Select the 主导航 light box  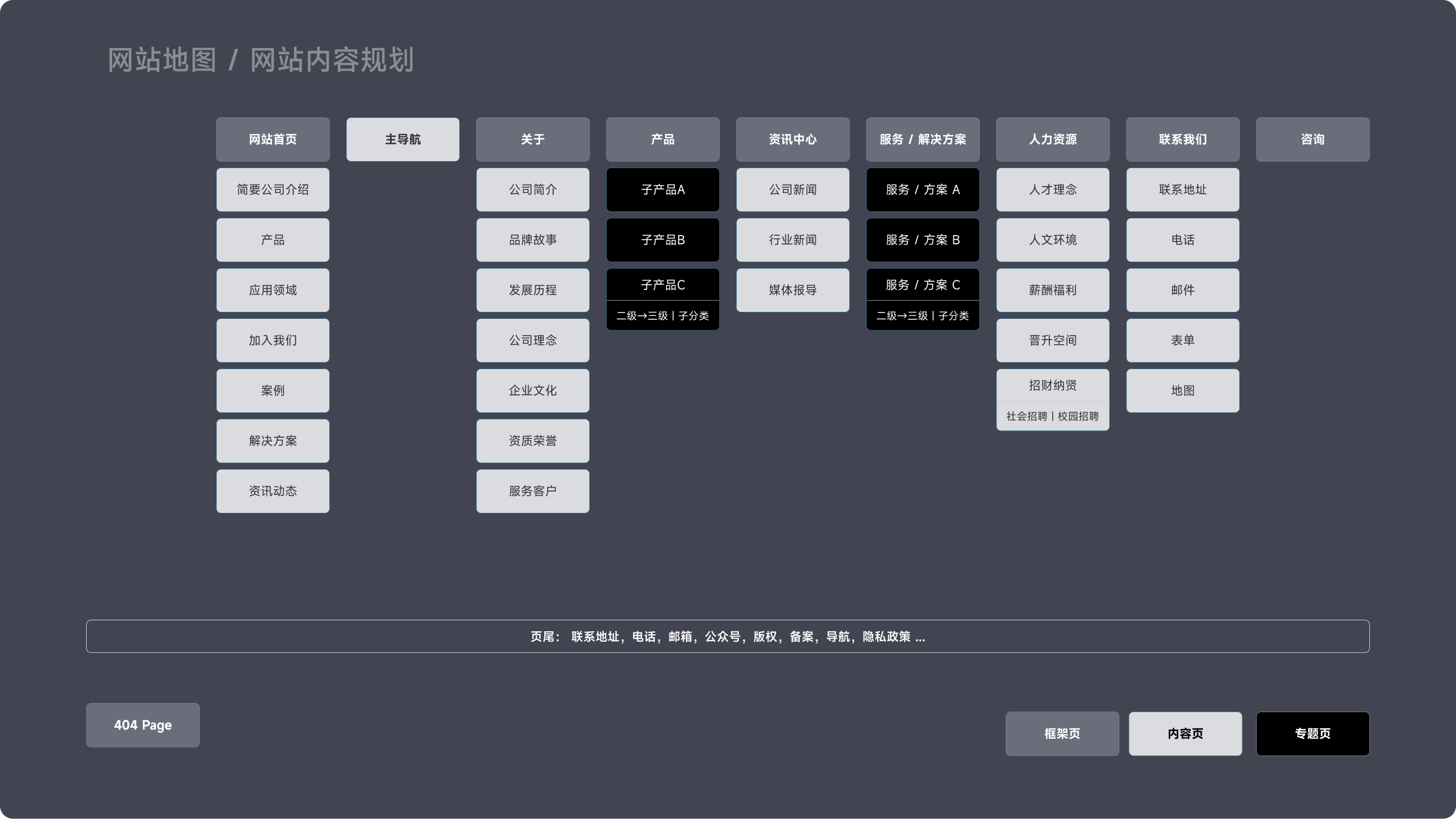[x=403, y=139]
